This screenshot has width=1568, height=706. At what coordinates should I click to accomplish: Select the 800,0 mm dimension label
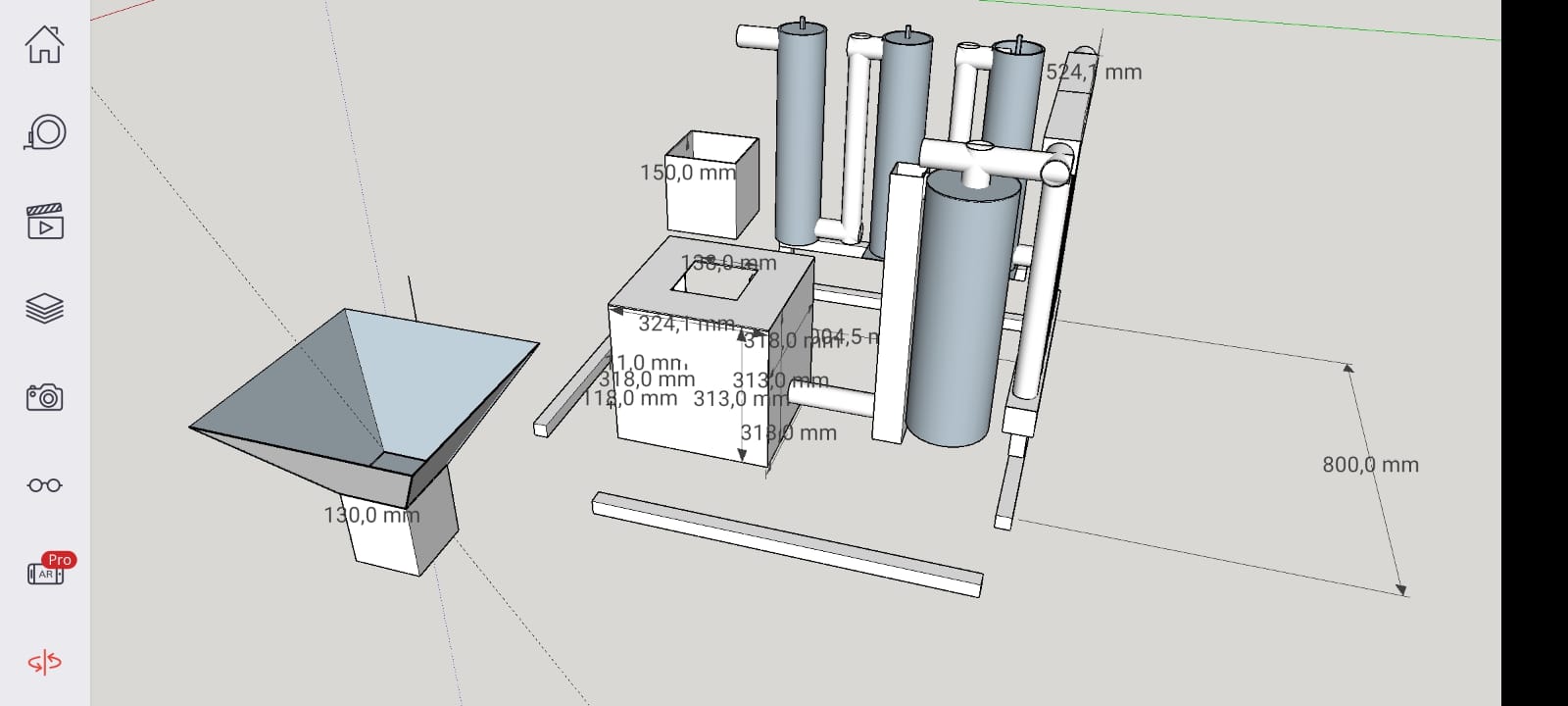coord(1370,465)
